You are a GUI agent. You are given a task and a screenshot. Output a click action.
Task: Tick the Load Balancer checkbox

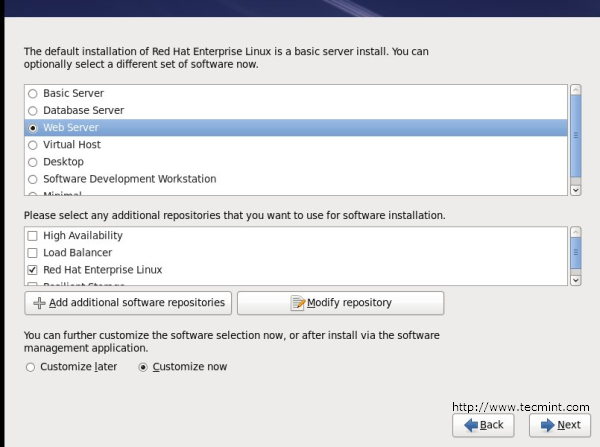coord(33,253)
